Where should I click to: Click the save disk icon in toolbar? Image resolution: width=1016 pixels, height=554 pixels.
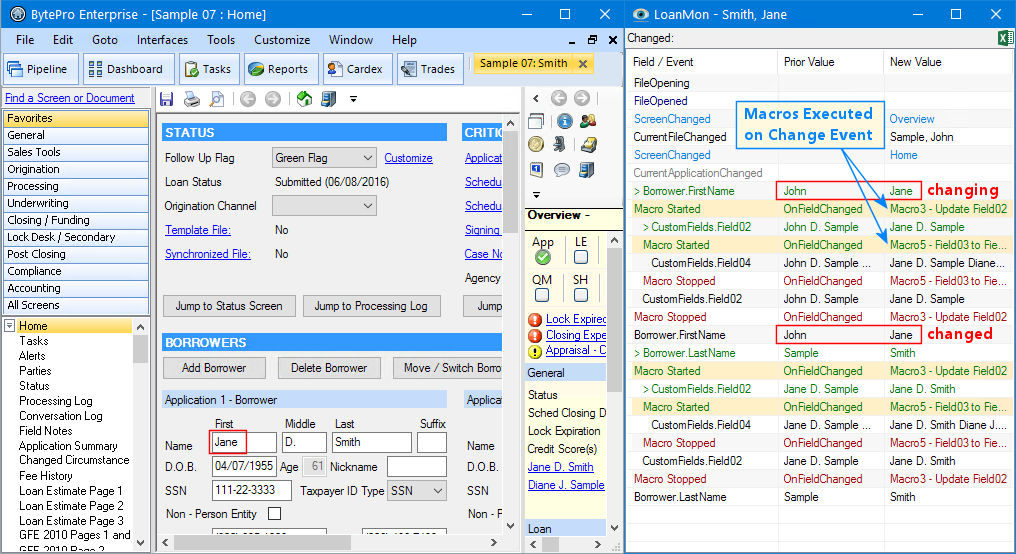point(167,99)
